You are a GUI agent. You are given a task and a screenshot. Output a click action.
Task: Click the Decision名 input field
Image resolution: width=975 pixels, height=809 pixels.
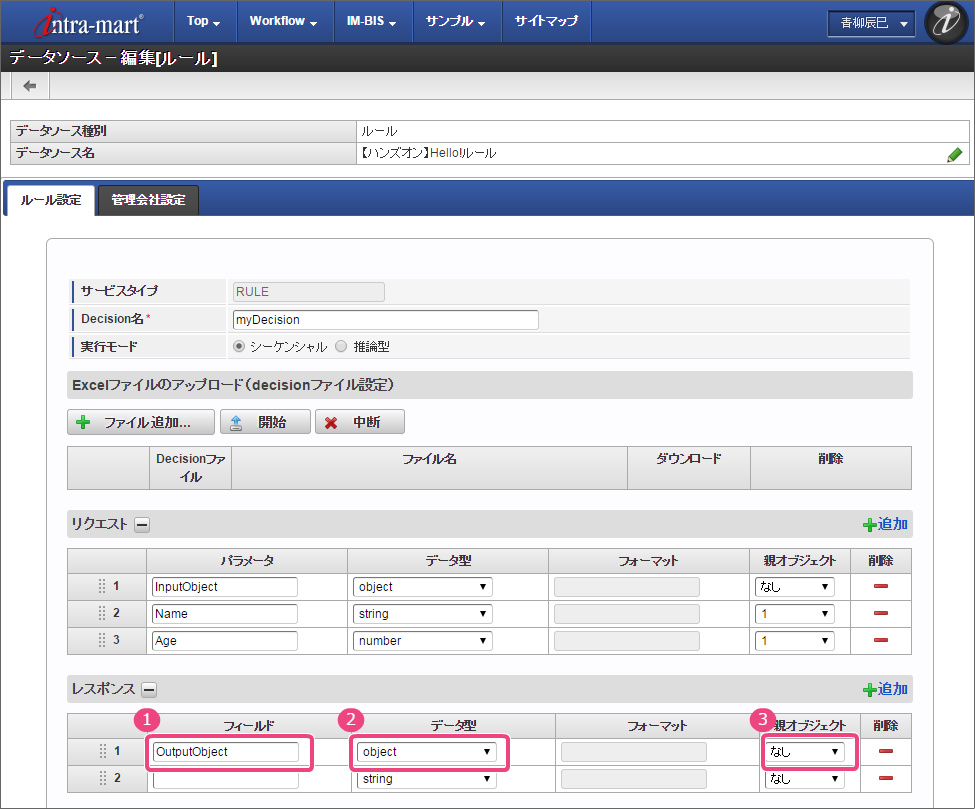pos(385,320)
